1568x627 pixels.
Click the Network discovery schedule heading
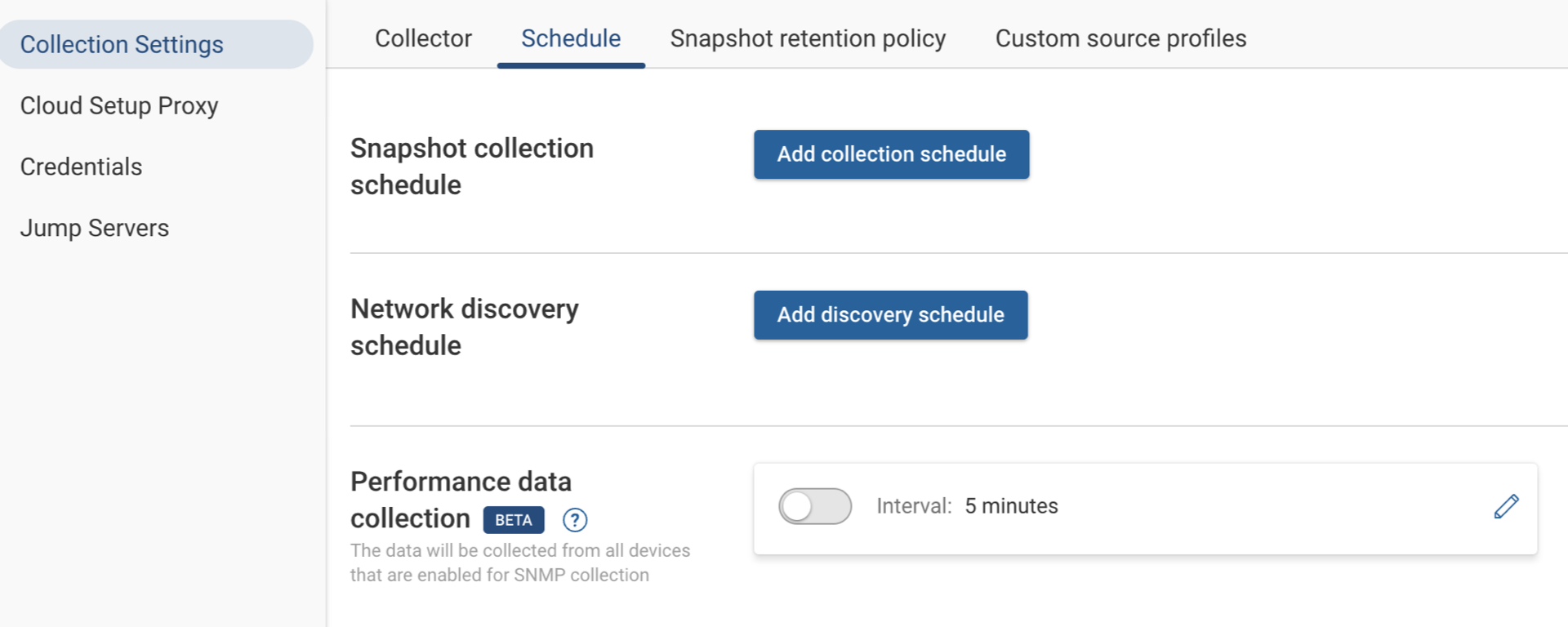(464, 327)
